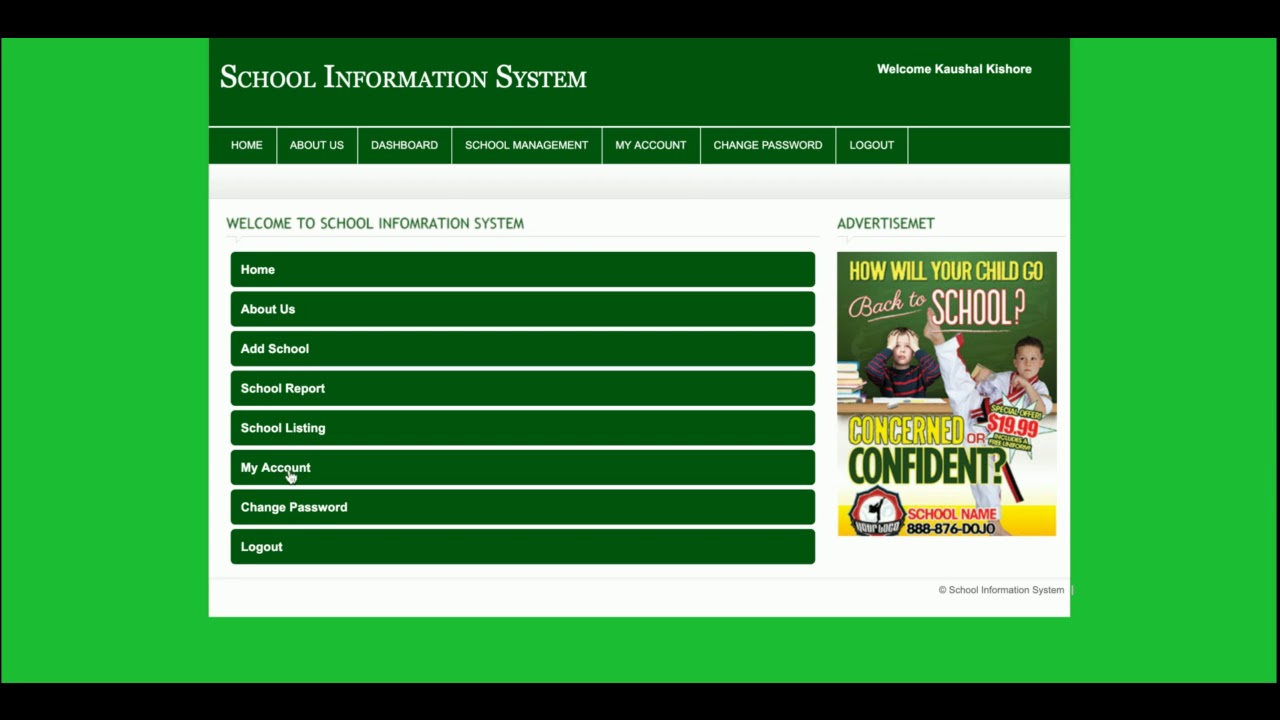Open MY ACCOUNT in the navigation bar
This screenshot has width=1280, height=720.
[651, 145]
